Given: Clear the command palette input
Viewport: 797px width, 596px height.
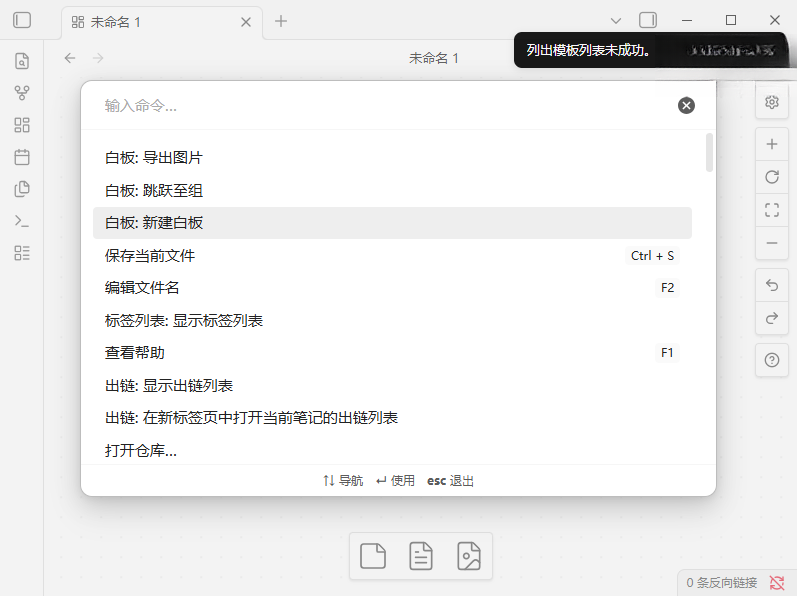Looking at the screenshot, I should click(686, 105).
